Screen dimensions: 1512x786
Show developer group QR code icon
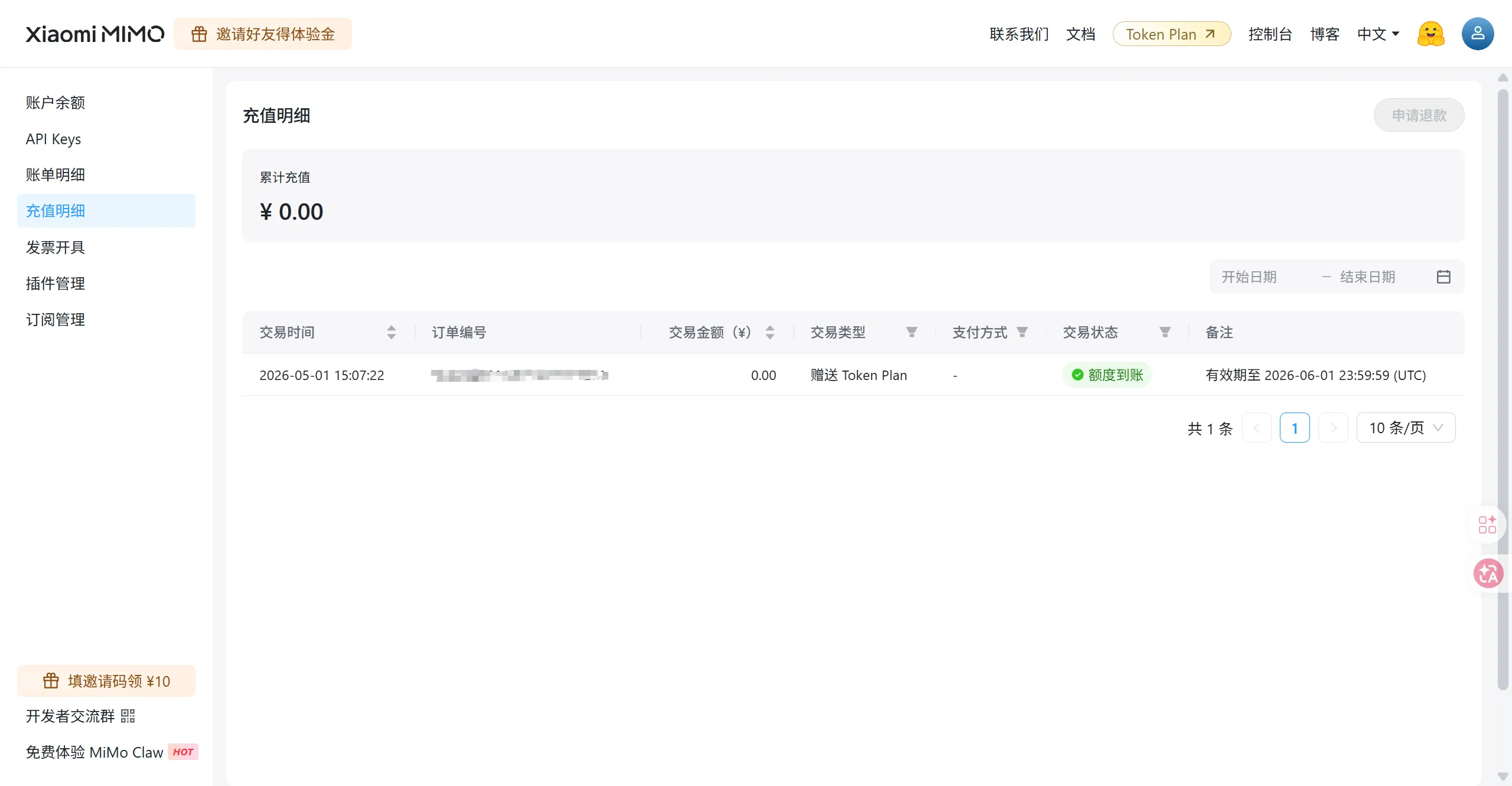pyautogui.click(x=128, y=716)
